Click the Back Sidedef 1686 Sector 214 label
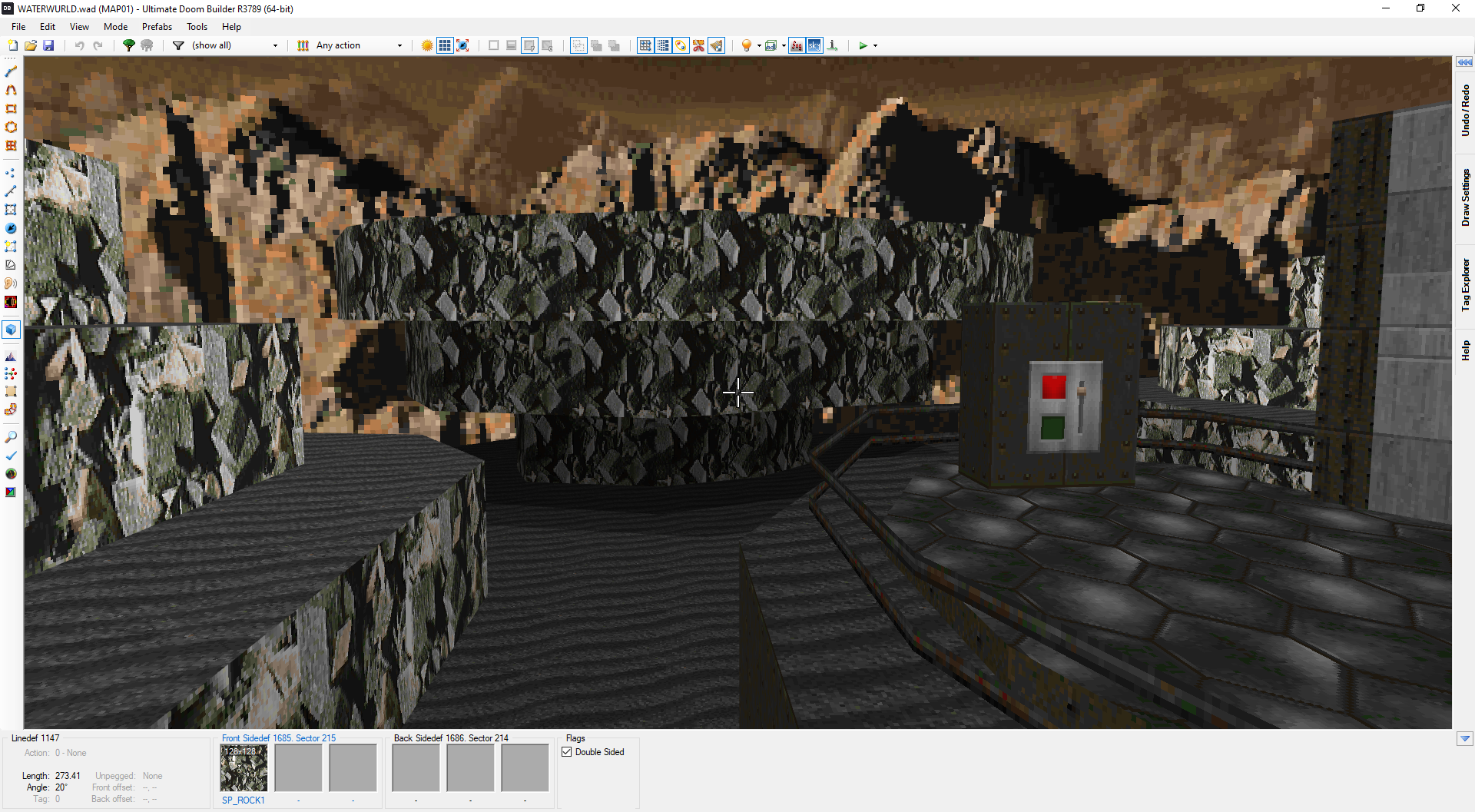The image size is (1475, 812). [x=451, y=738]
